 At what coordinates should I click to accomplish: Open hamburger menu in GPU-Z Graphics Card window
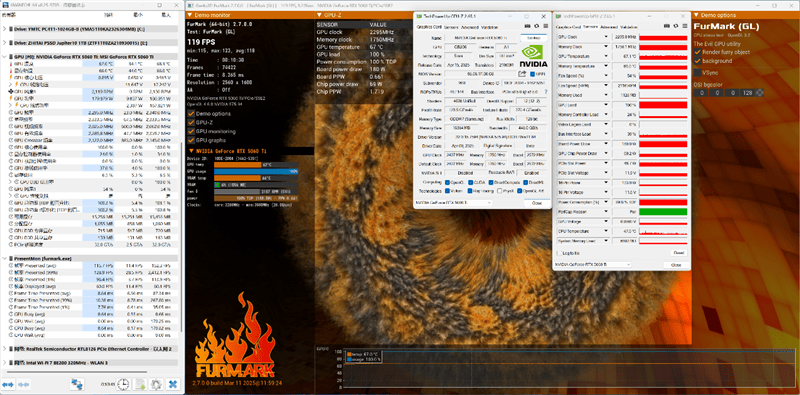tap(545, 27)
